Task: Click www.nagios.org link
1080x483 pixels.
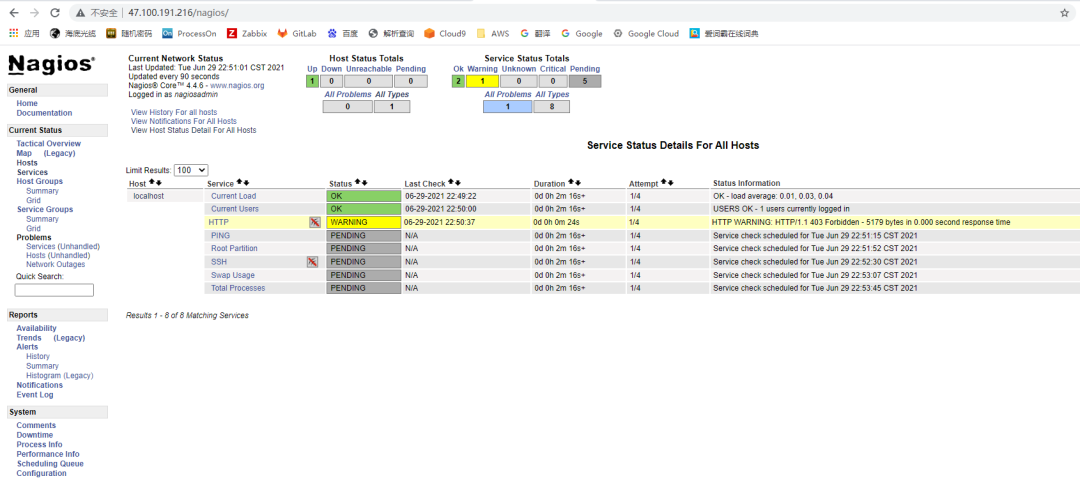Action: tap(237, 86)
